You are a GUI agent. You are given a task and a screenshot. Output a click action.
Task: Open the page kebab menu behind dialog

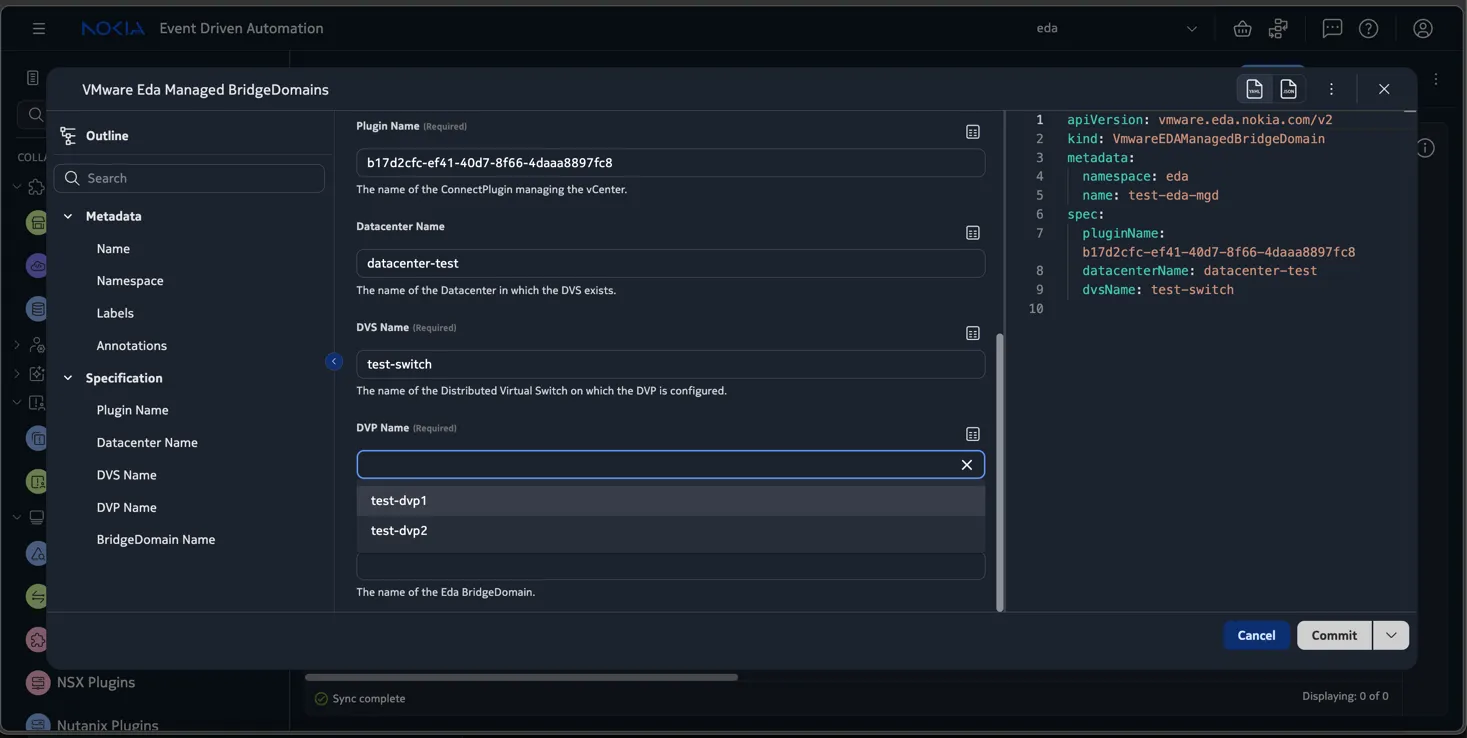pos(1436,79)
